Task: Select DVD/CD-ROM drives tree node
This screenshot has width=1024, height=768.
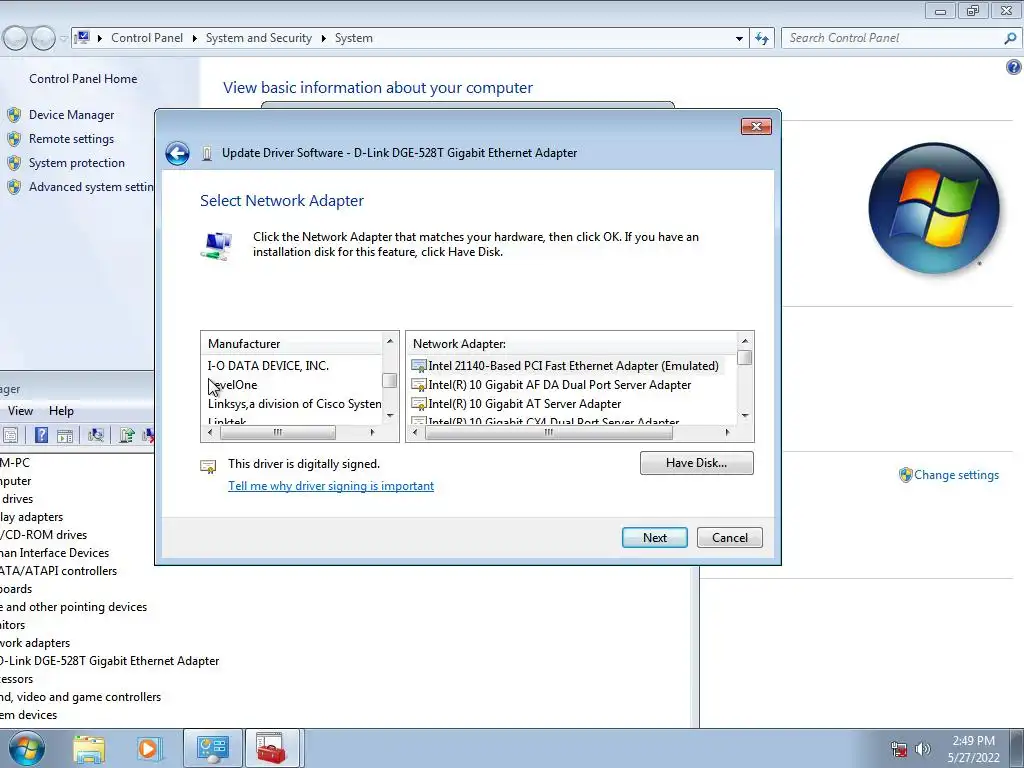Action: click(43, 535)
